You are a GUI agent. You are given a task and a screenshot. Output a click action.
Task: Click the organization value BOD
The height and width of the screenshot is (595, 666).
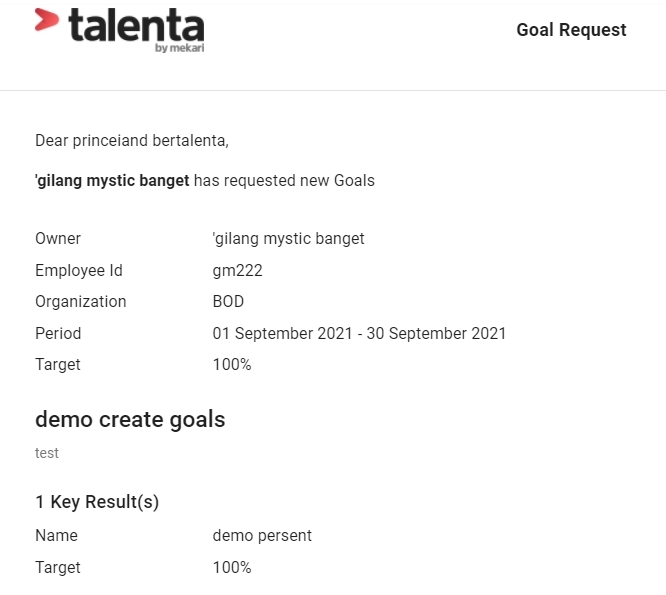(x=228, y=302)
